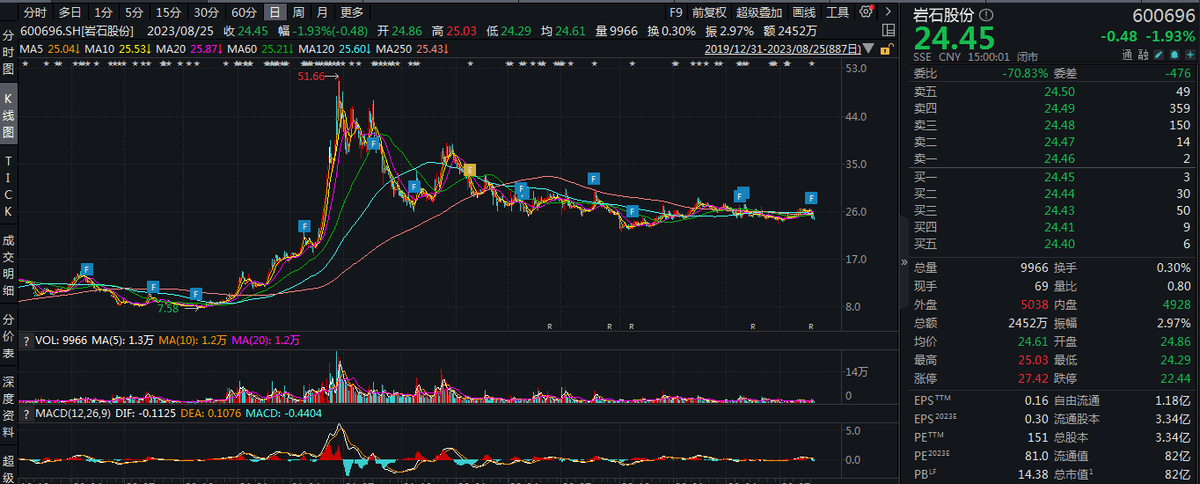Click the 51.66 peak price marker

(313, 76)
